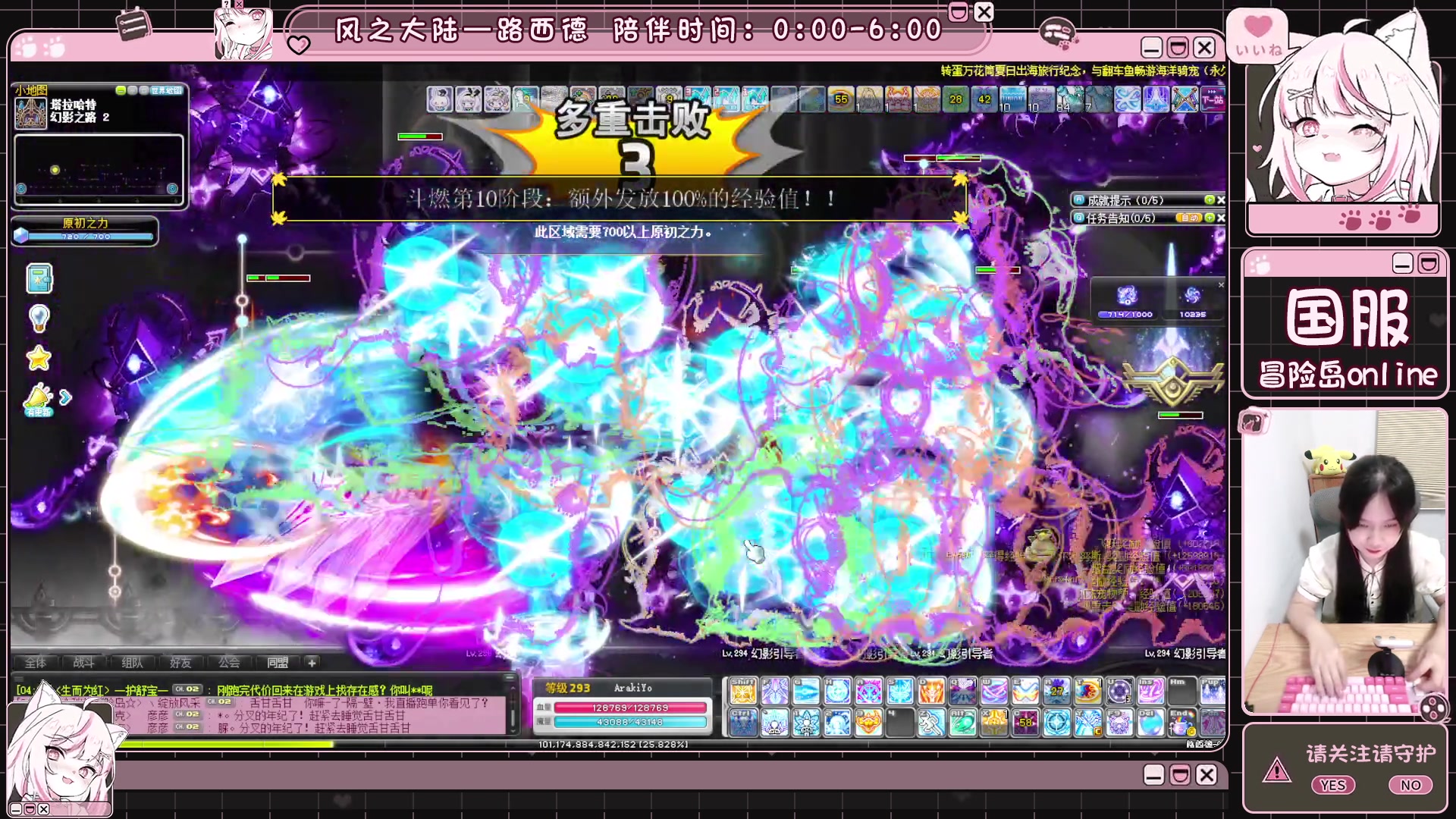Open the bell notification icon
The image size is (1456, 819).
click(38, 398)
